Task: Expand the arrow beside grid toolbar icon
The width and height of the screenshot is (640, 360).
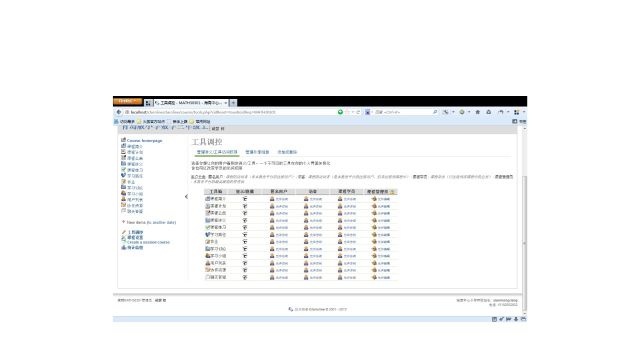Action: (x=524, y=112)
